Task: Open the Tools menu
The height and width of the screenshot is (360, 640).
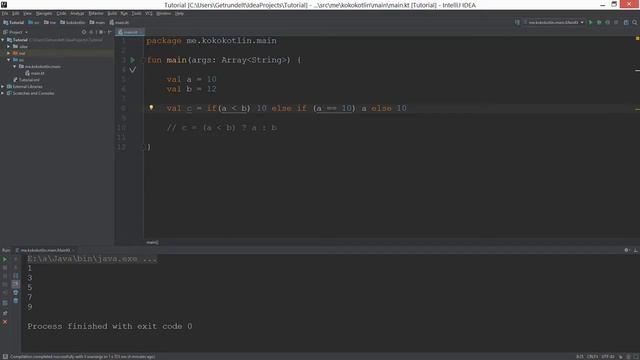Action: click(136, 13)
